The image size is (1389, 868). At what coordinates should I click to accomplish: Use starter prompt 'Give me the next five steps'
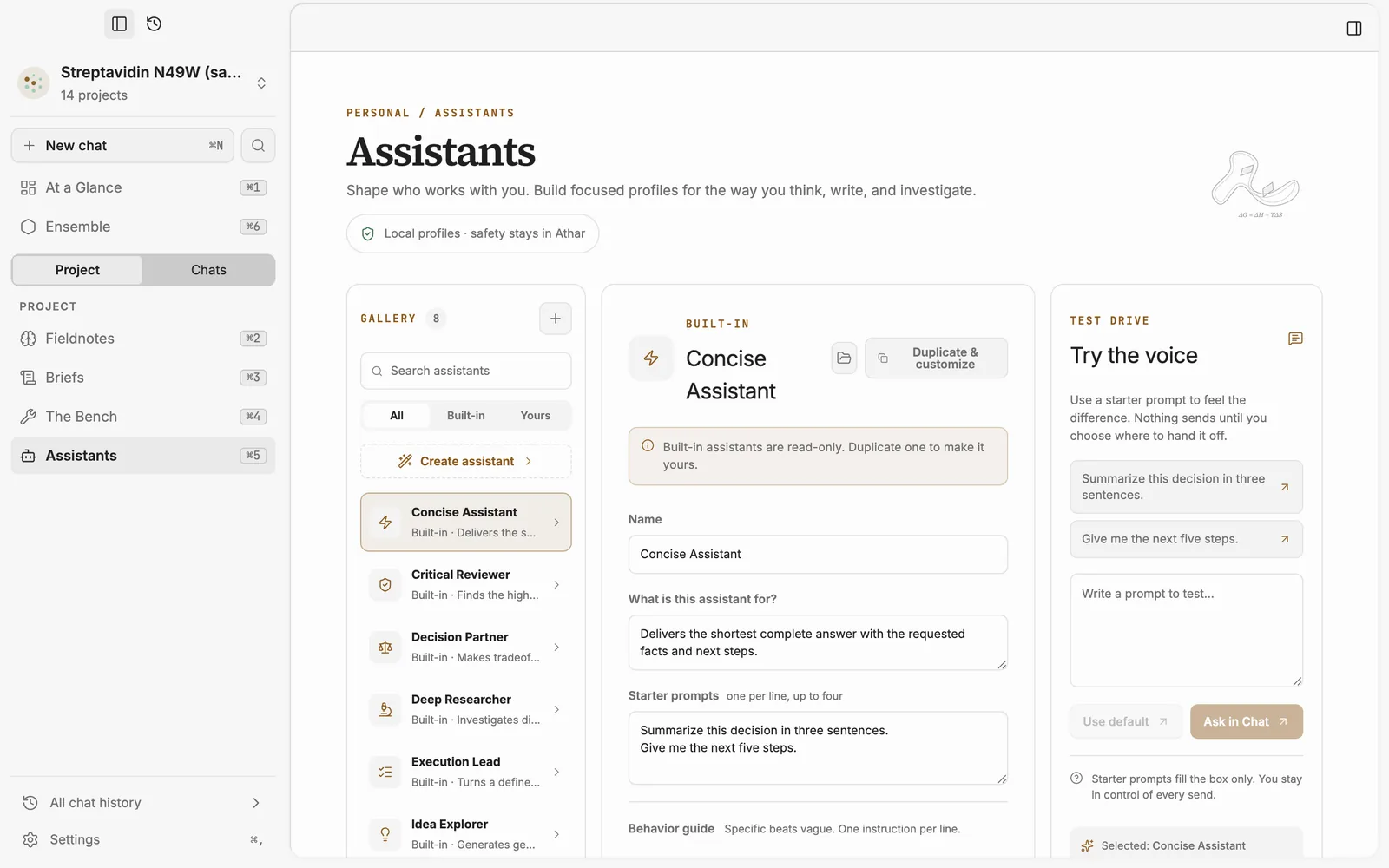coord(1186,539)
